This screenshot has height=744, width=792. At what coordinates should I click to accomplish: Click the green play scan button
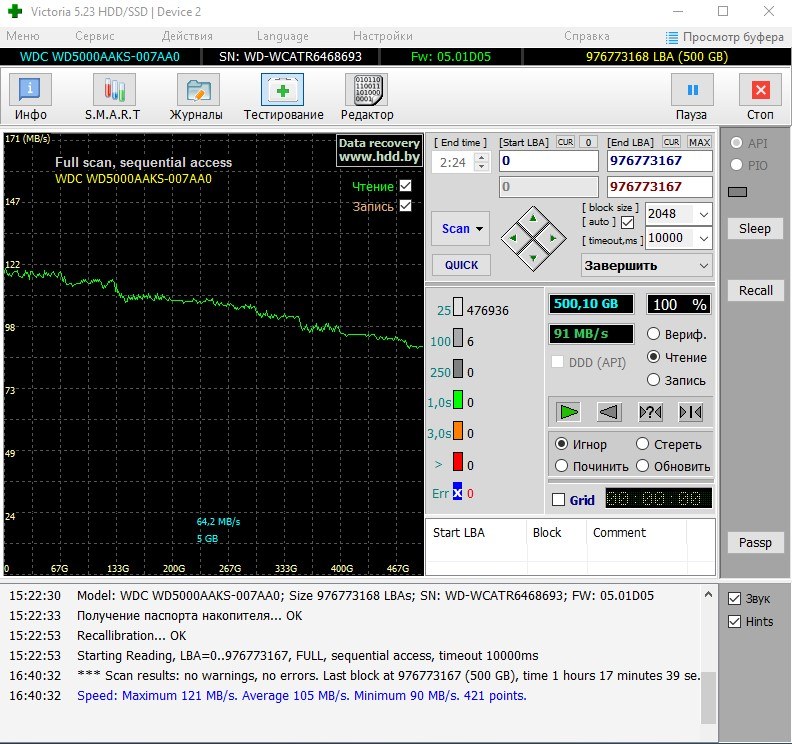[568, 411]
